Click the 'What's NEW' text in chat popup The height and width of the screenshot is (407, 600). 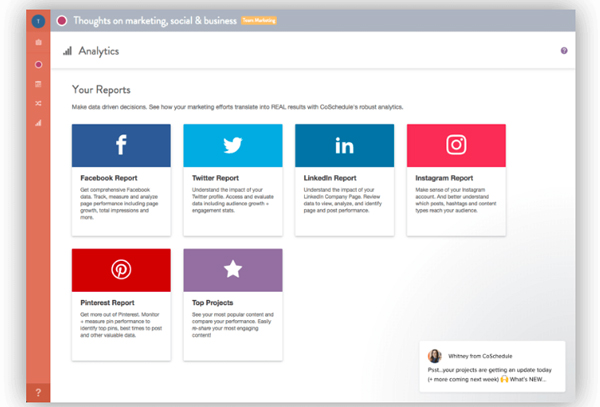[x=528, y=379]
